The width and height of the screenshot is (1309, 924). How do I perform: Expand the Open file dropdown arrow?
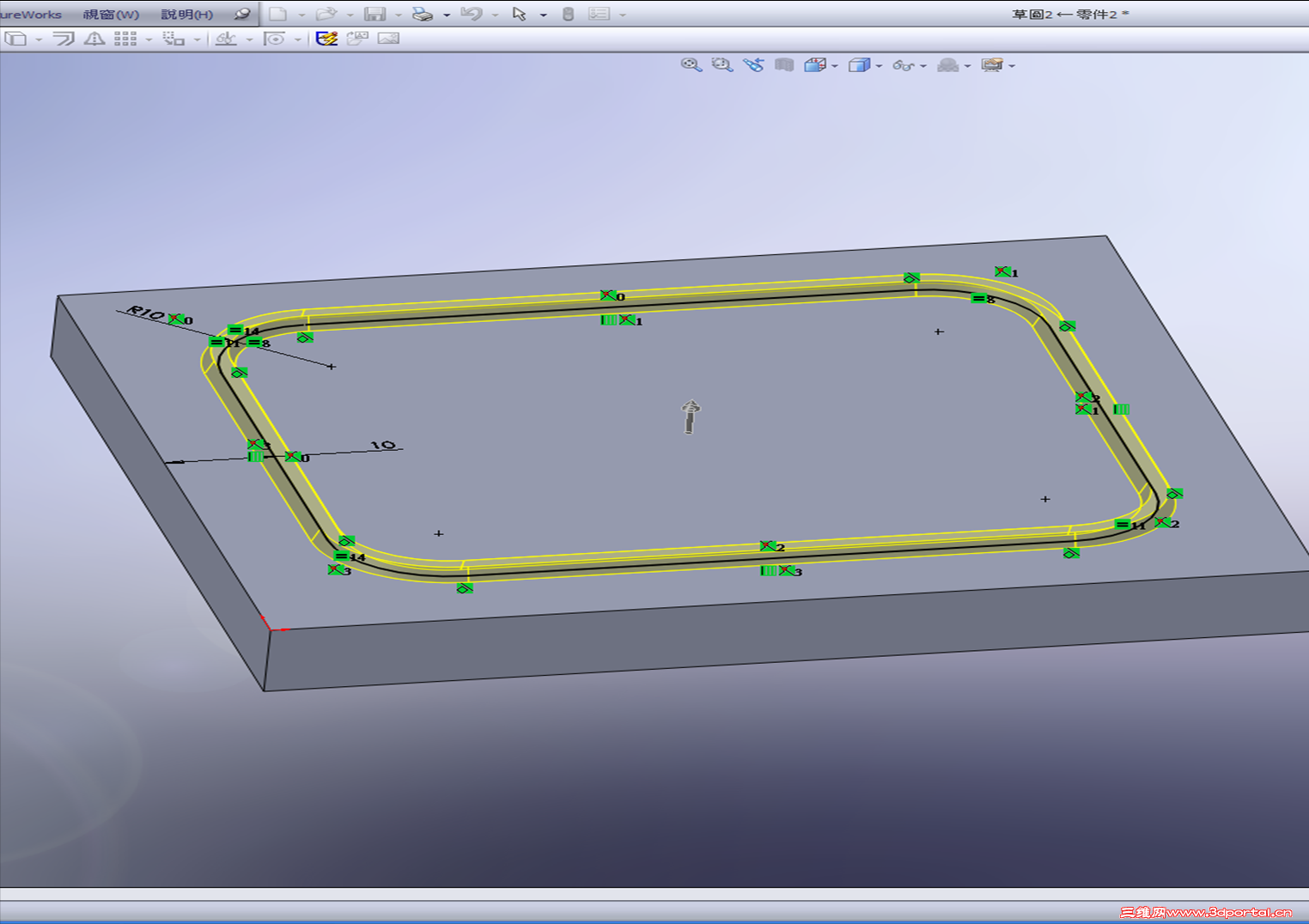coord(350,15)
